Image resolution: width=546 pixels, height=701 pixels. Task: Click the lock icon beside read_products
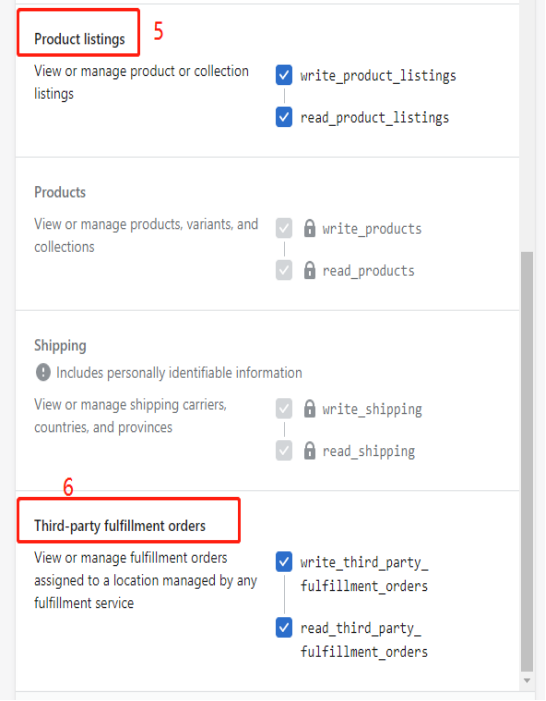[x=309, y=270]
